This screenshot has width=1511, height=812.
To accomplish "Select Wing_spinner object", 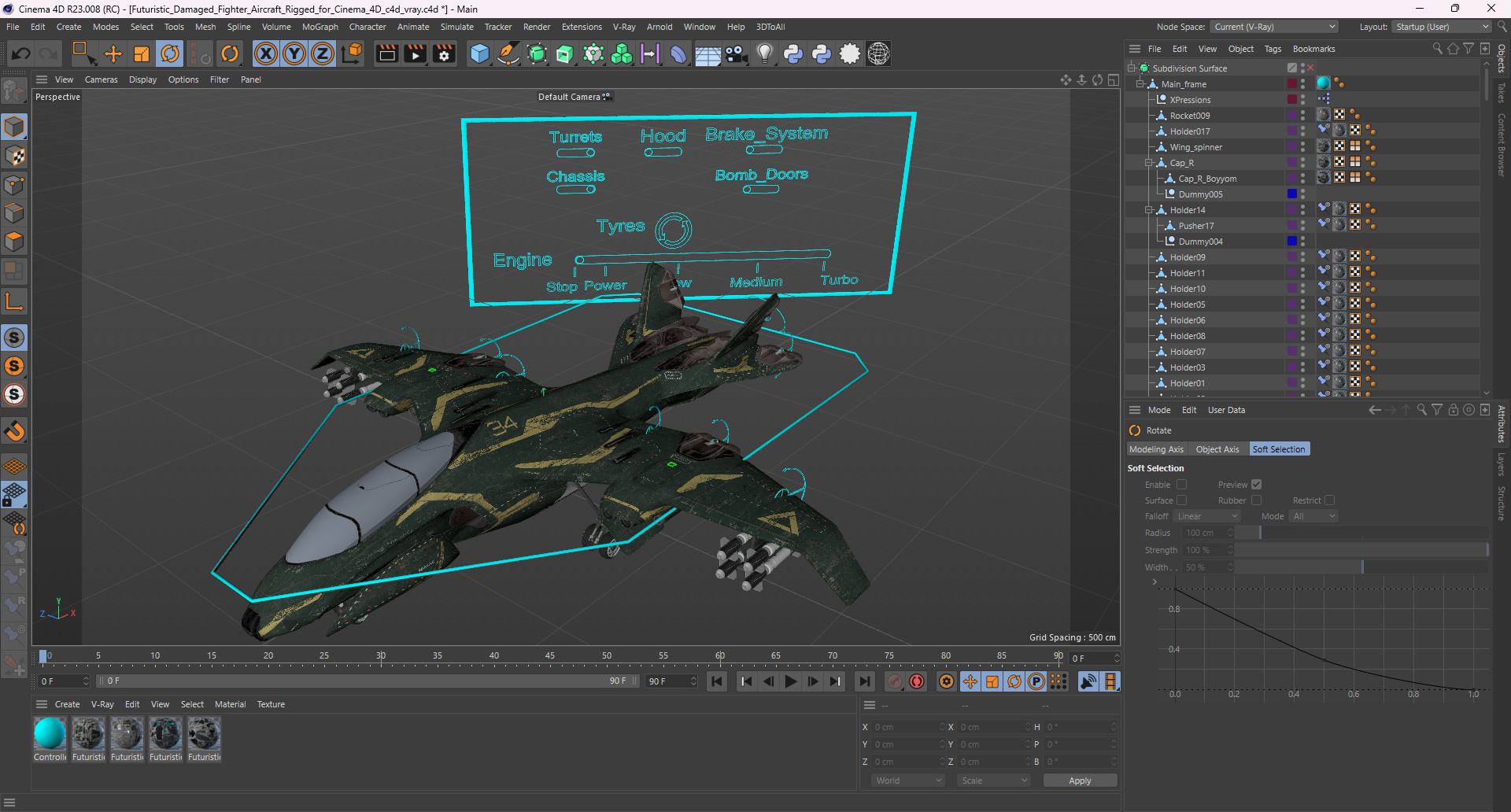I will tap(1195, 147).
